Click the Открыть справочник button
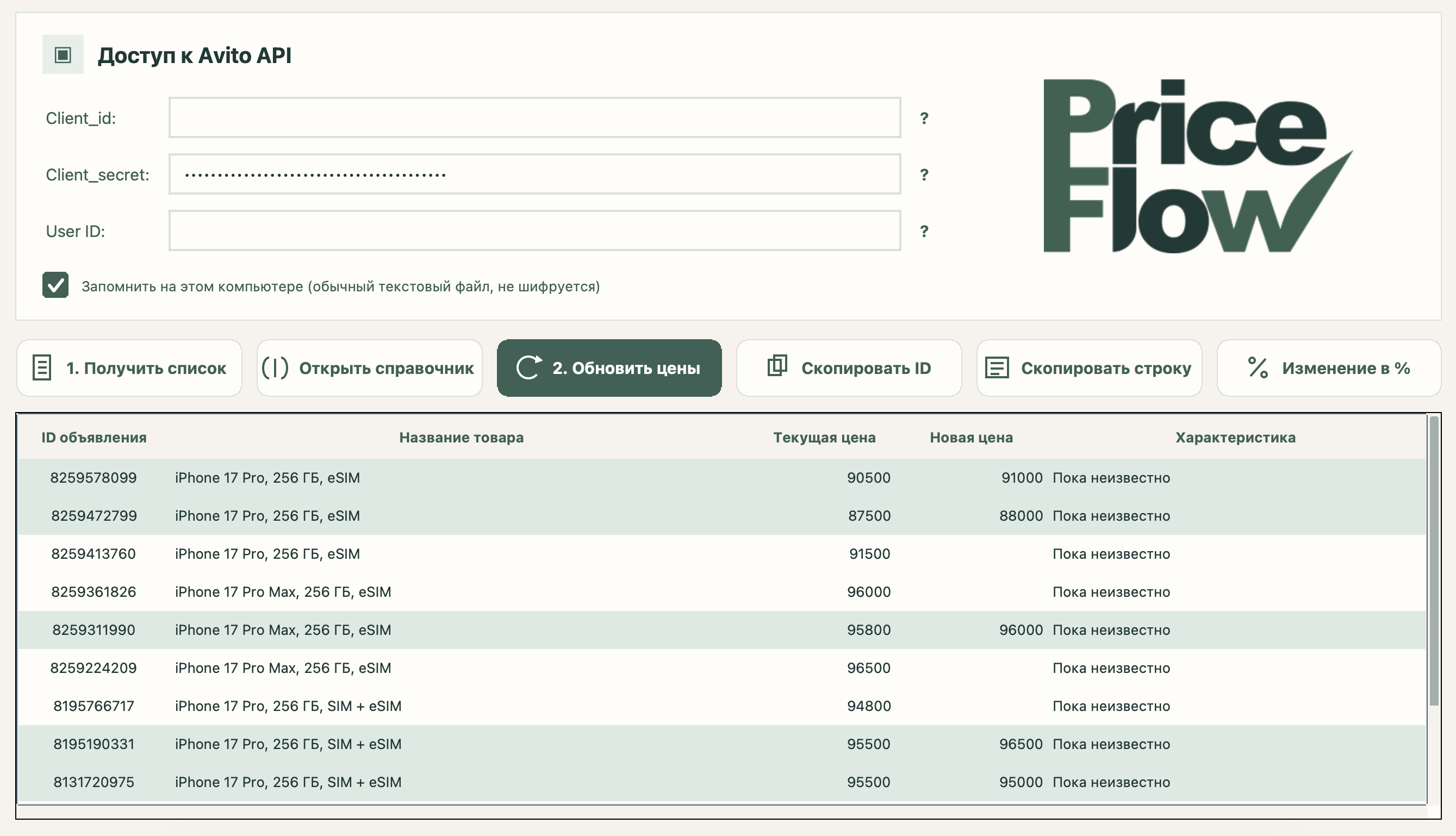This screenshot has height=836, width=1456. (x=369, y=367)
